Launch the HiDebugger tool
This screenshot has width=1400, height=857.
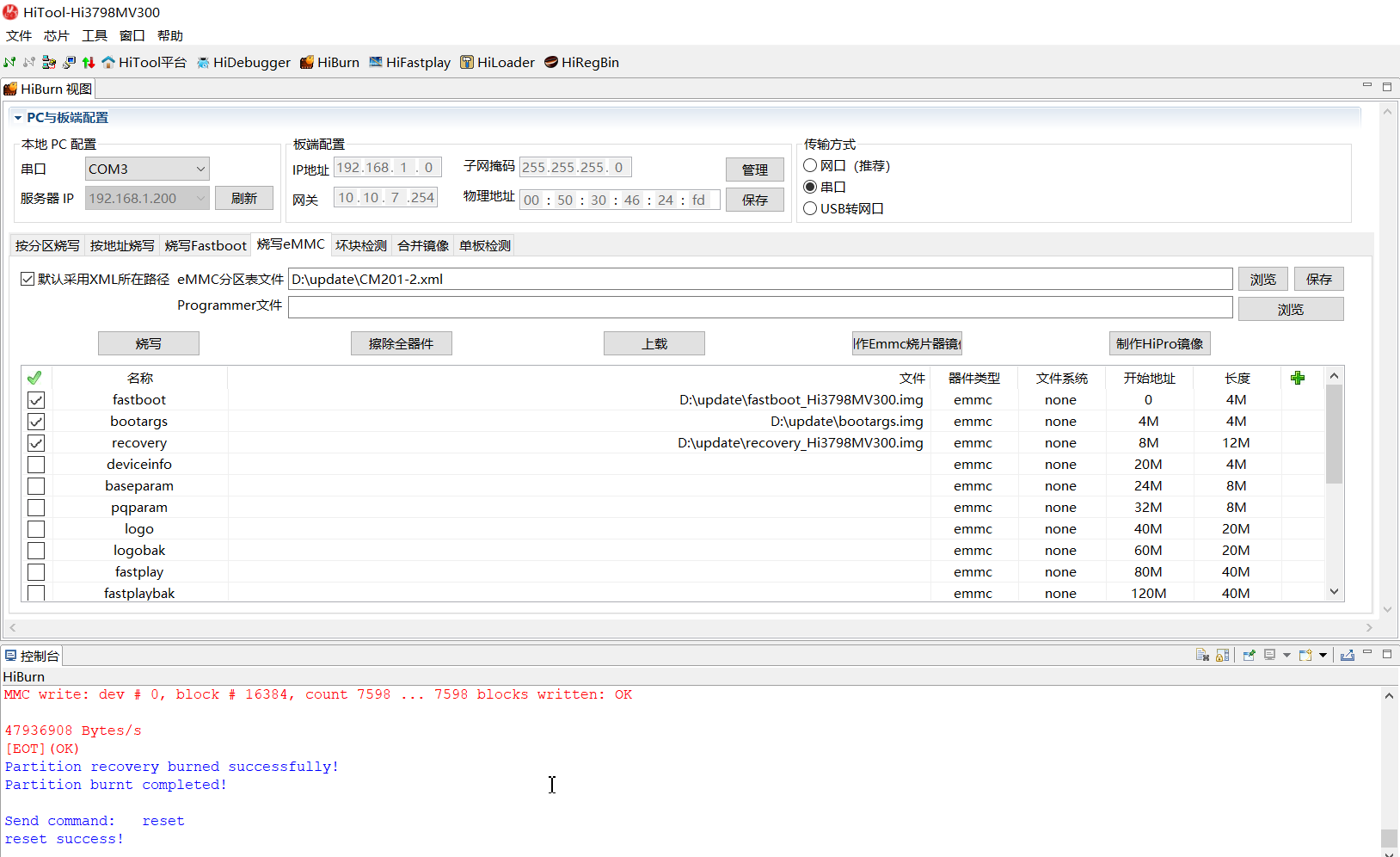click(243, 62)
